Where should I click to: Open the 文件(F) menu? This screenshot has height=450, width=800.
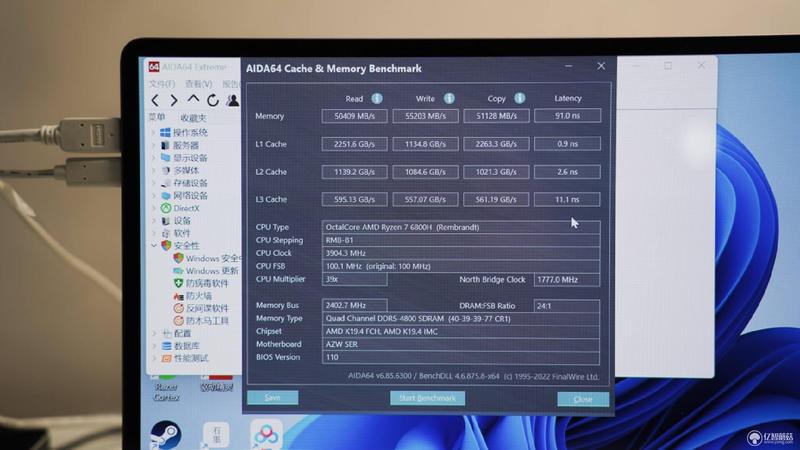[162, 84]
